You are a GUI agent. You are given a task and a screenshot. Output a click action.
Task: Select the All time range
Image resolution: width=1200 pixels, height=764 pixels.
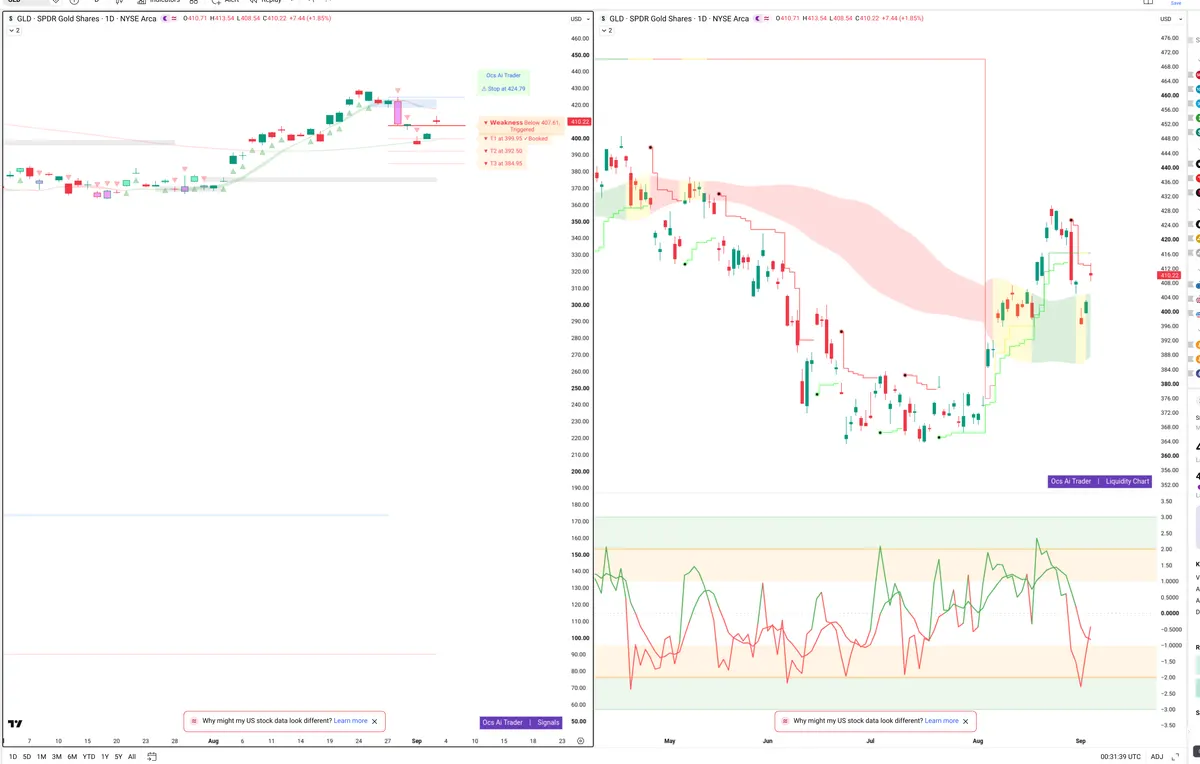click(x=132, y=757)
